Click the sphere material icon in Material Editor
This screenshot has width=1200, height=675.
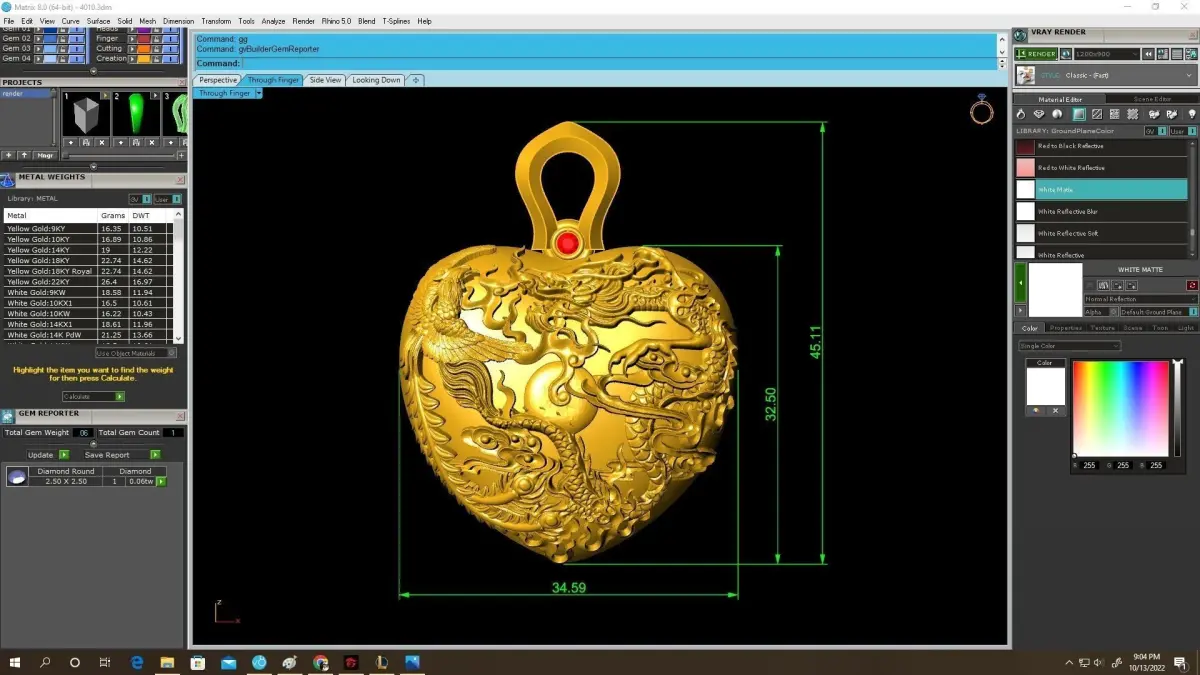[1057, 114]
